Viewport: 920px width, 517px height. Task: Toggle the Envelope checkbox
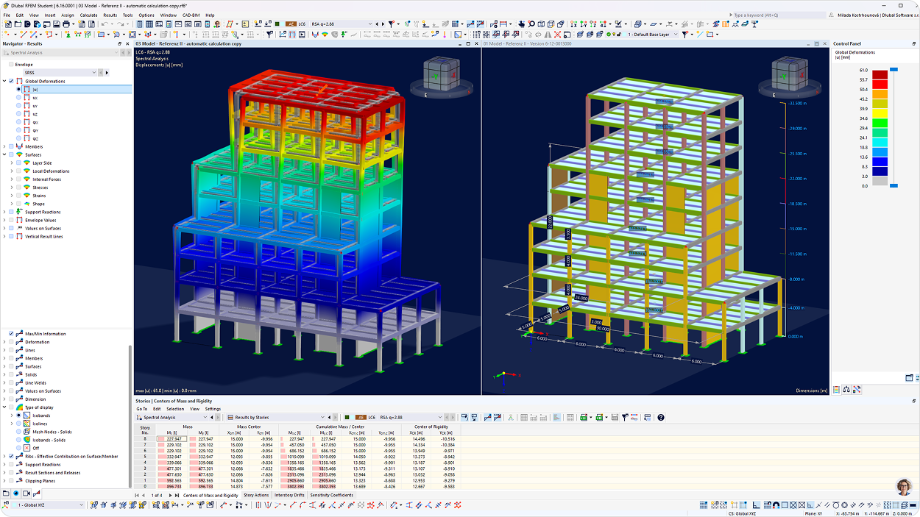[11, 65]
